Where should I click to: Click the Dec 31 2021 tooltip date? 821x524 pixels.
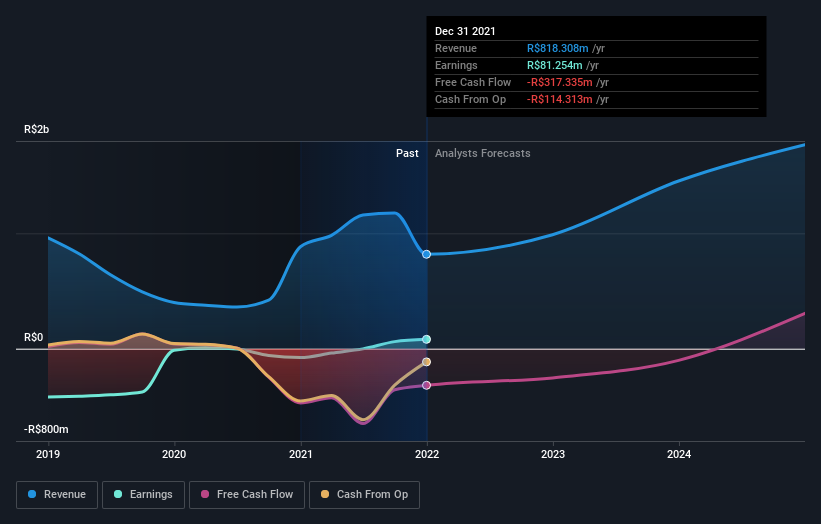click(465, 31)
